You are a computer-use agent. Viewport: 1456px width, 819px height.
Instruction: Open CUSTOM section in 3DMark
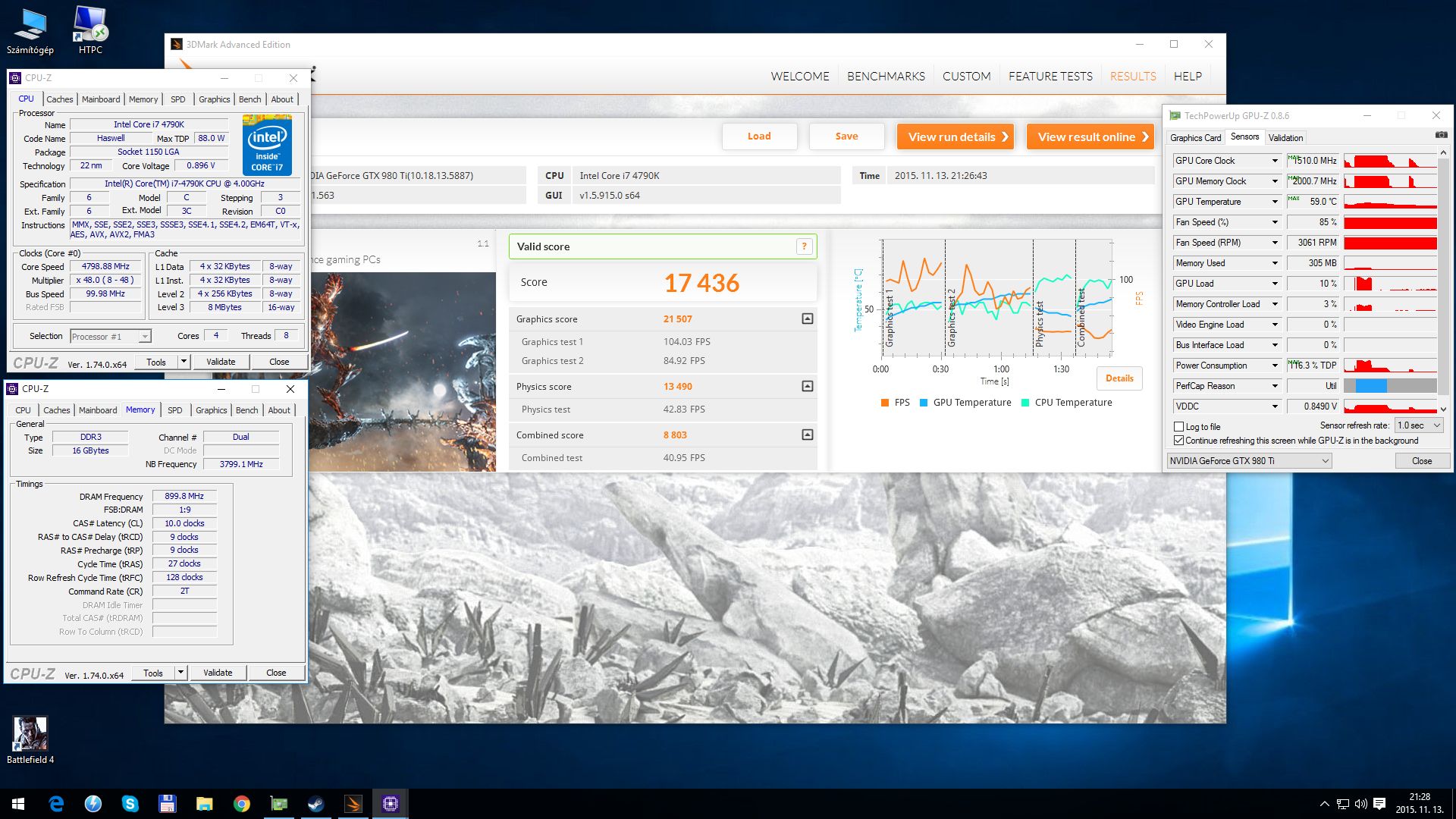966,77
